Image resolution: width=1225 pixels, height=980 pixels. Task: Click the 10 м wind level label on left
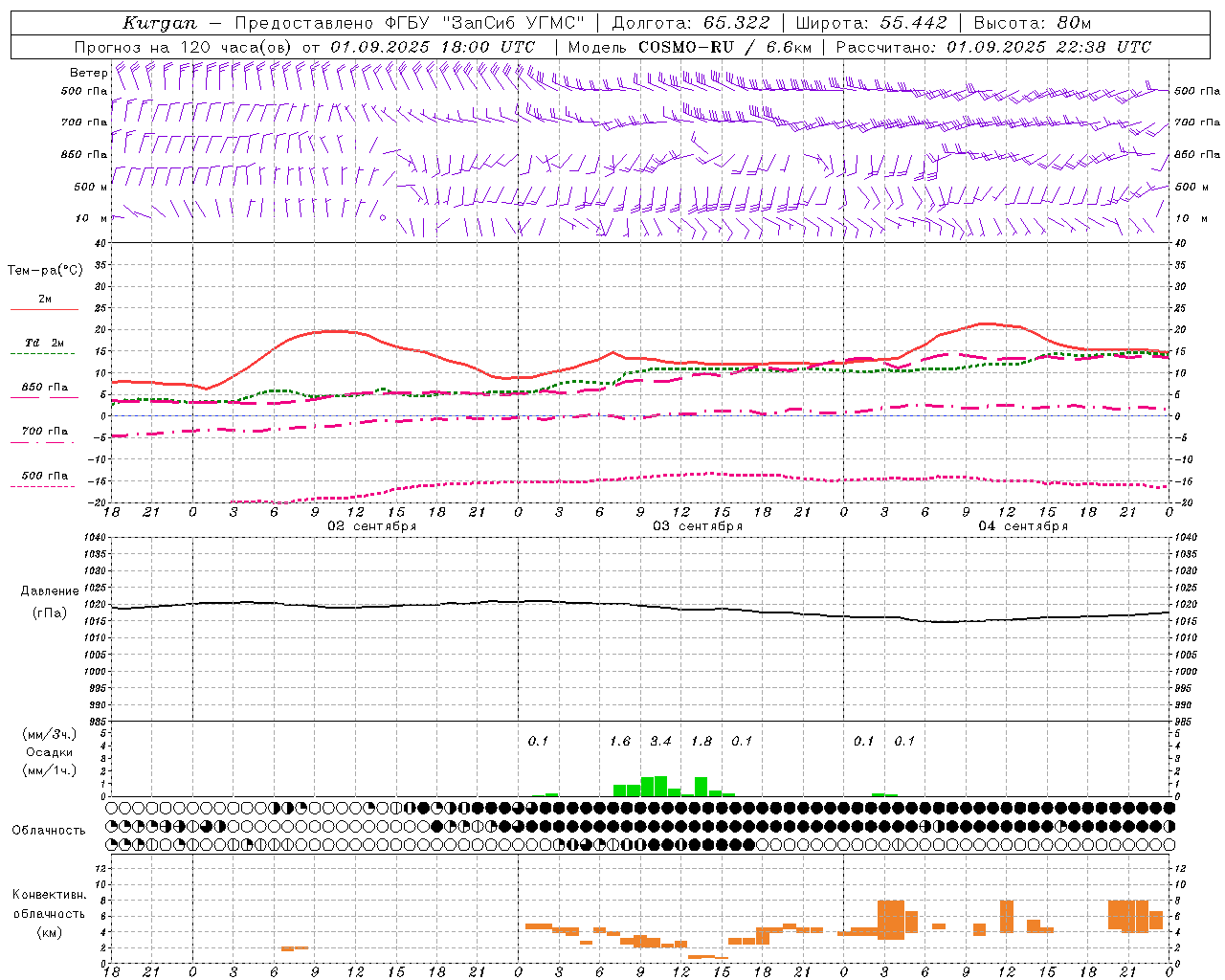point(91,218)
